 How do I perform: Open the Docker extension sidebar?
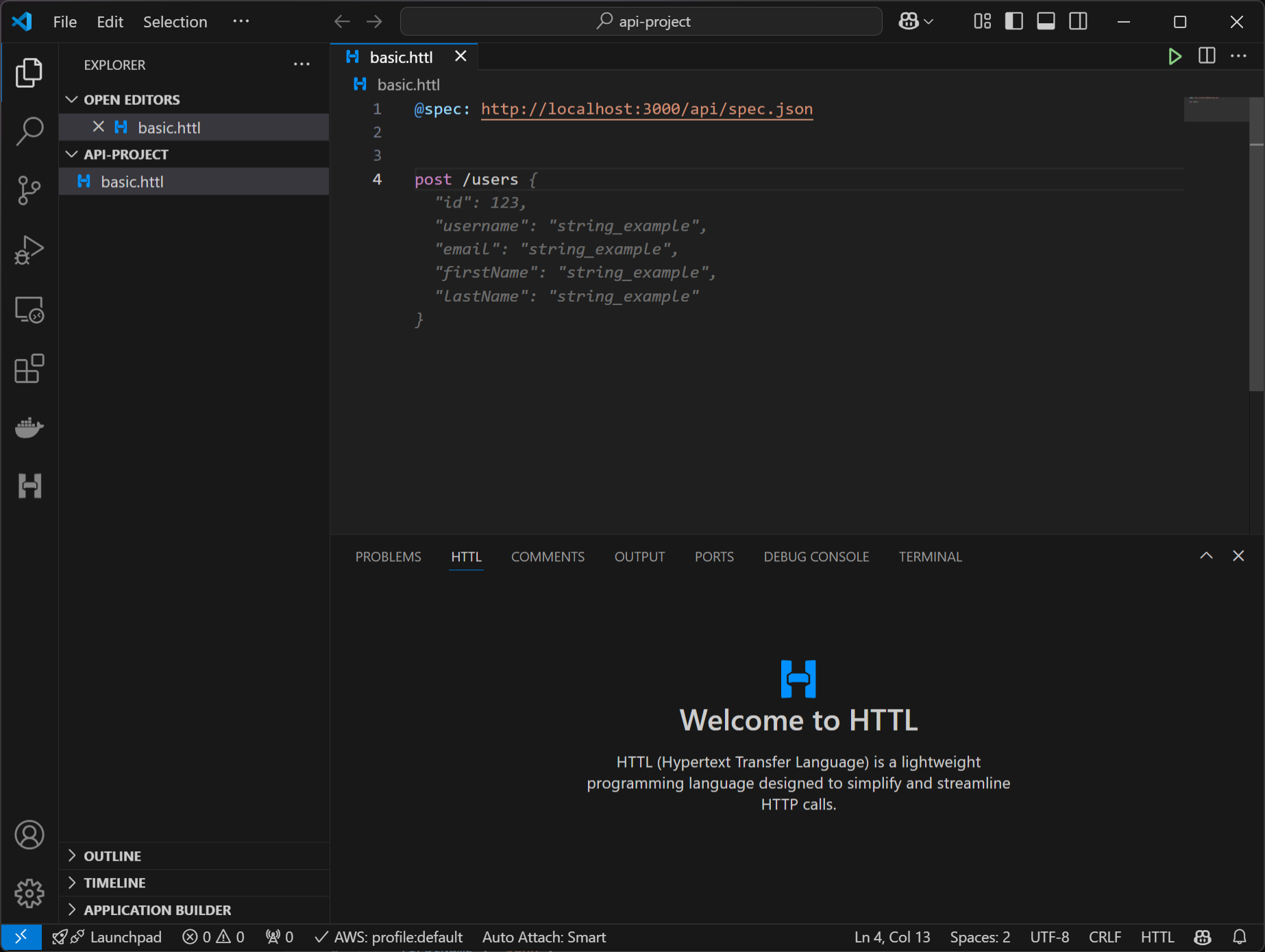(x=29, y=428)
